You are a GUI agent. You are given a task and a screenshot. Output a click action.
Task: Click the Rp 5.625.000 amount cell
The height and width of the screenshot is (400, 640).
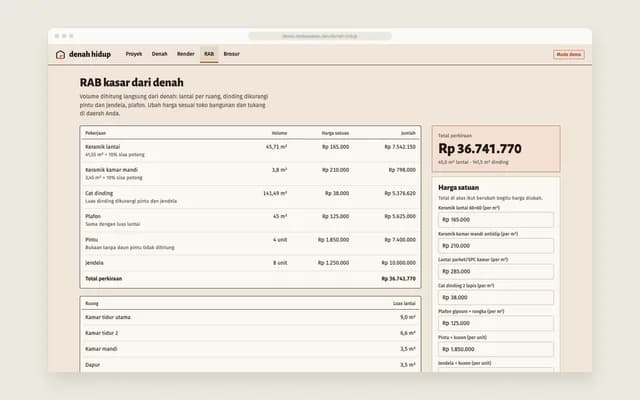point(400,216)
